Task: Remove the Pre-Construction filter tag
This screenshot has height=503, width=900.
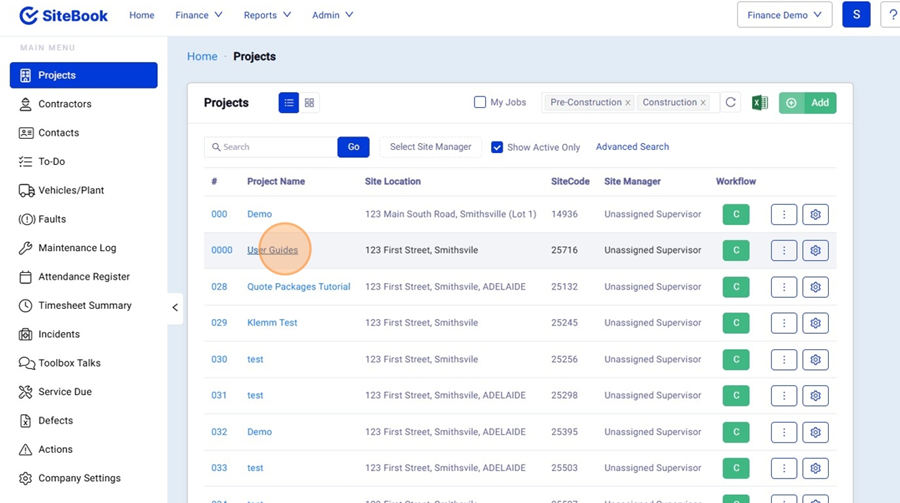Action: coord(628,103)
